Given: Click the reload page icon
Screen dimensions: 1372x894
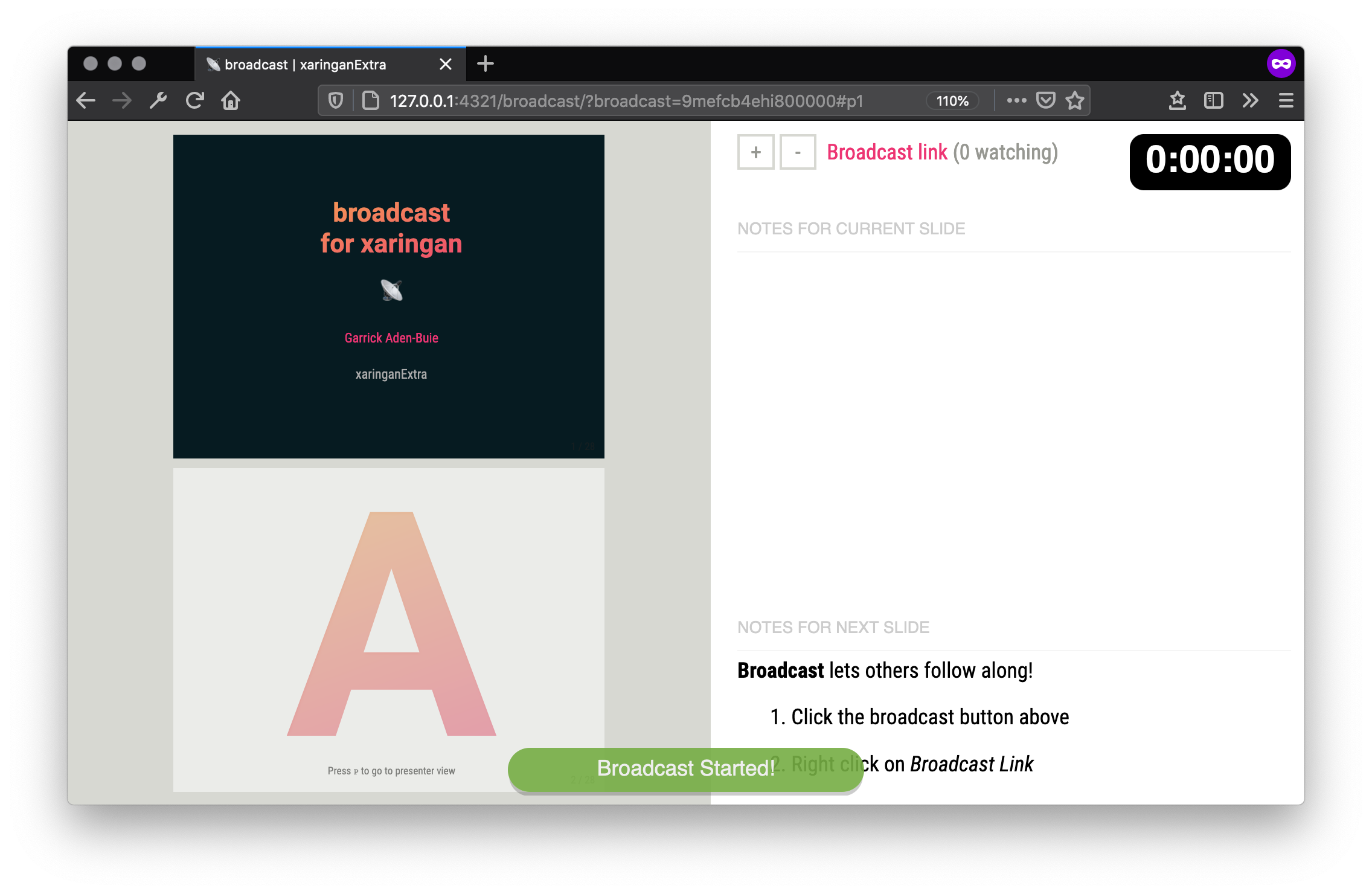Looking at the screenshot, I should [x=194, y=100].
